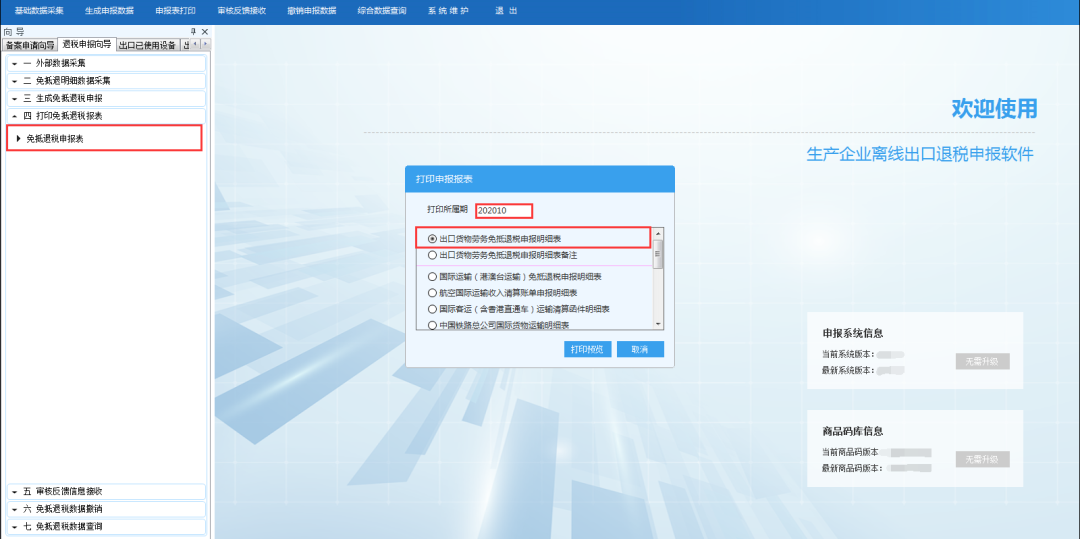Viewport: 1080px width, 539px height.
Task: Expand section 二 免抵退明细数据采集
Action: pyautogui.click(x=106, y=81)
